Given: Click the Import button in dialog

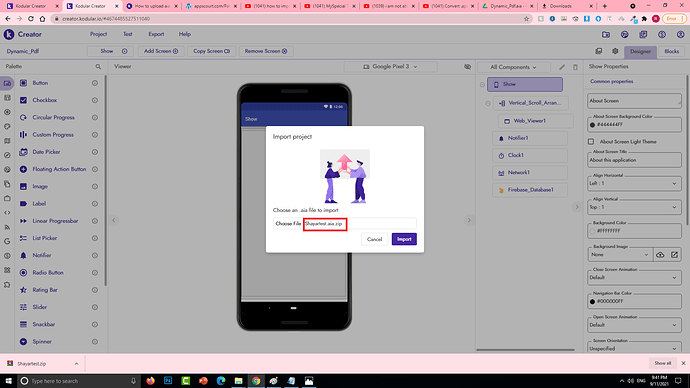Looking at the screenshot, I should coord(404,239).
